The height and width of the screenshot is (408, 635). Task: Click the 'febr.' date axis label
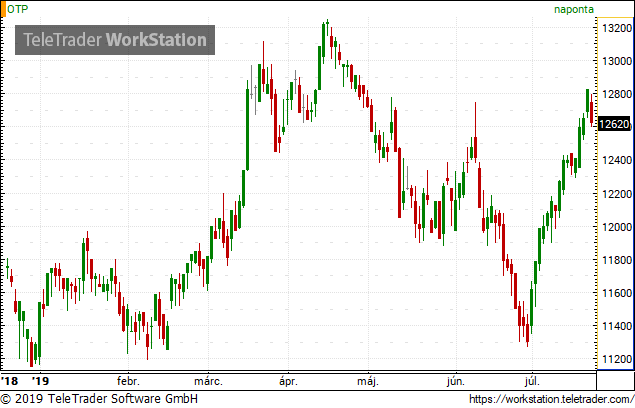[x=128, y=381]
